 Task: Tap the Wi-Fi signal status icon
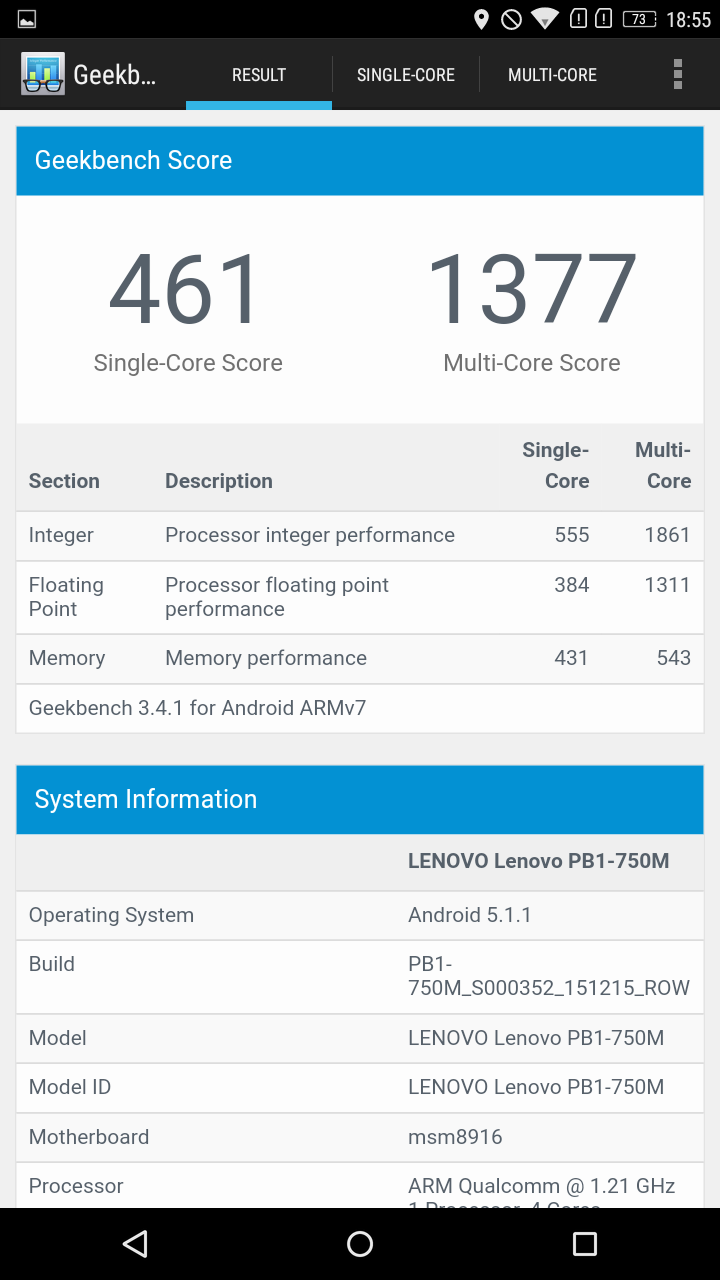coord(544,18)
